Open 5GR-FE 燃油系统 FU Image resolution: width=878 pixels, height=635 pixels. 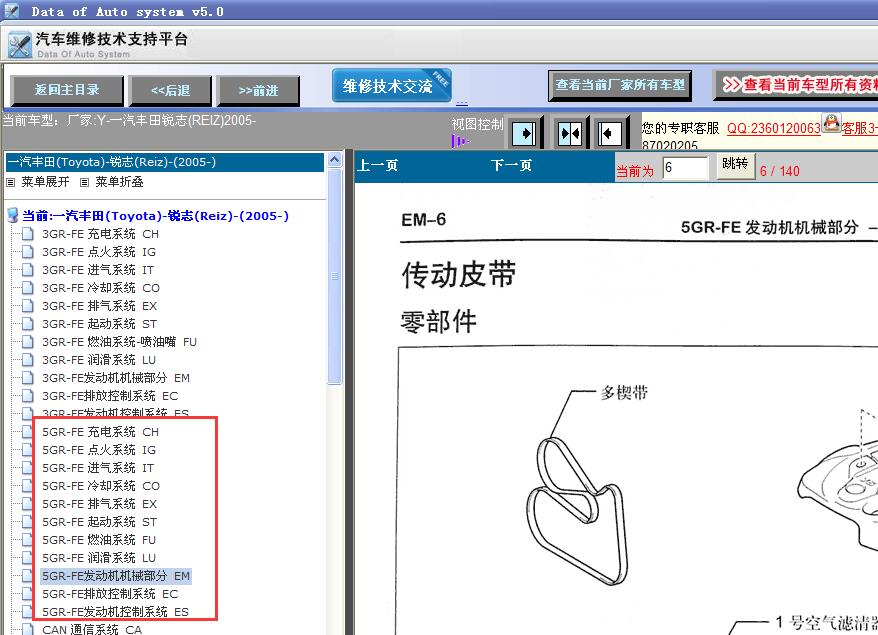99,540
